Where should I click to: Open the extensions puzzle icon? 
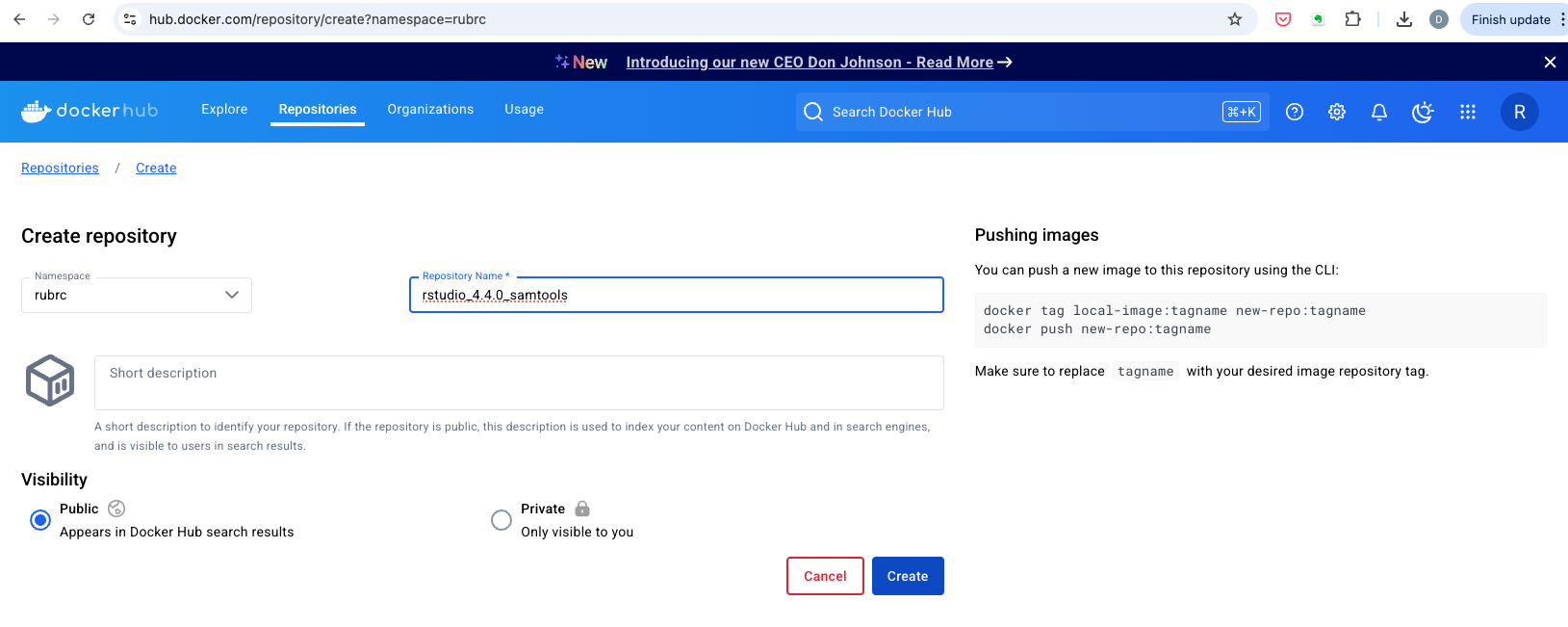click(x=1352, y=19)
